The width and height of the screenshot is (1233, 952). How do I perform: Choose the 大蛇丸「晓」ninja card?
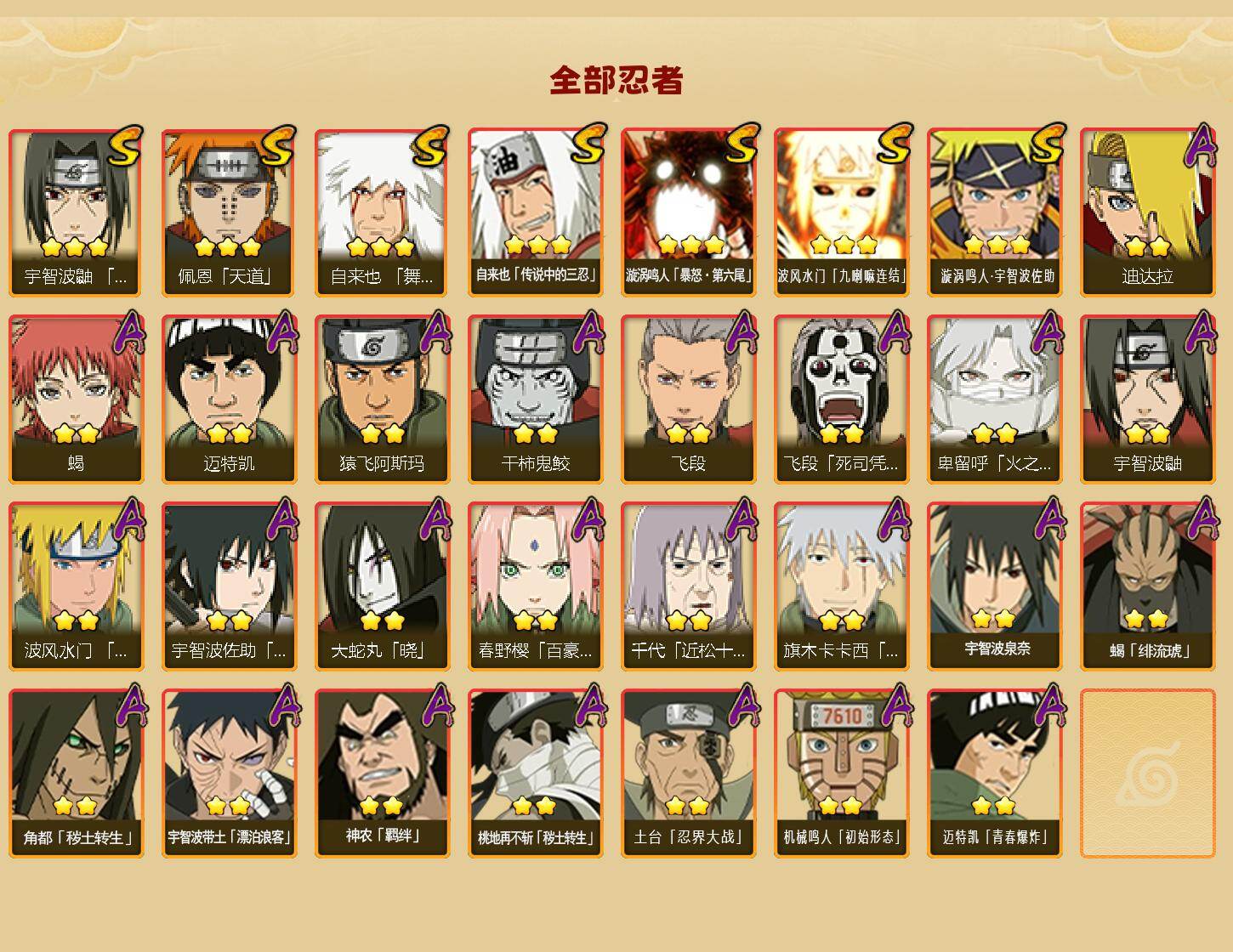tap(383, 586)
